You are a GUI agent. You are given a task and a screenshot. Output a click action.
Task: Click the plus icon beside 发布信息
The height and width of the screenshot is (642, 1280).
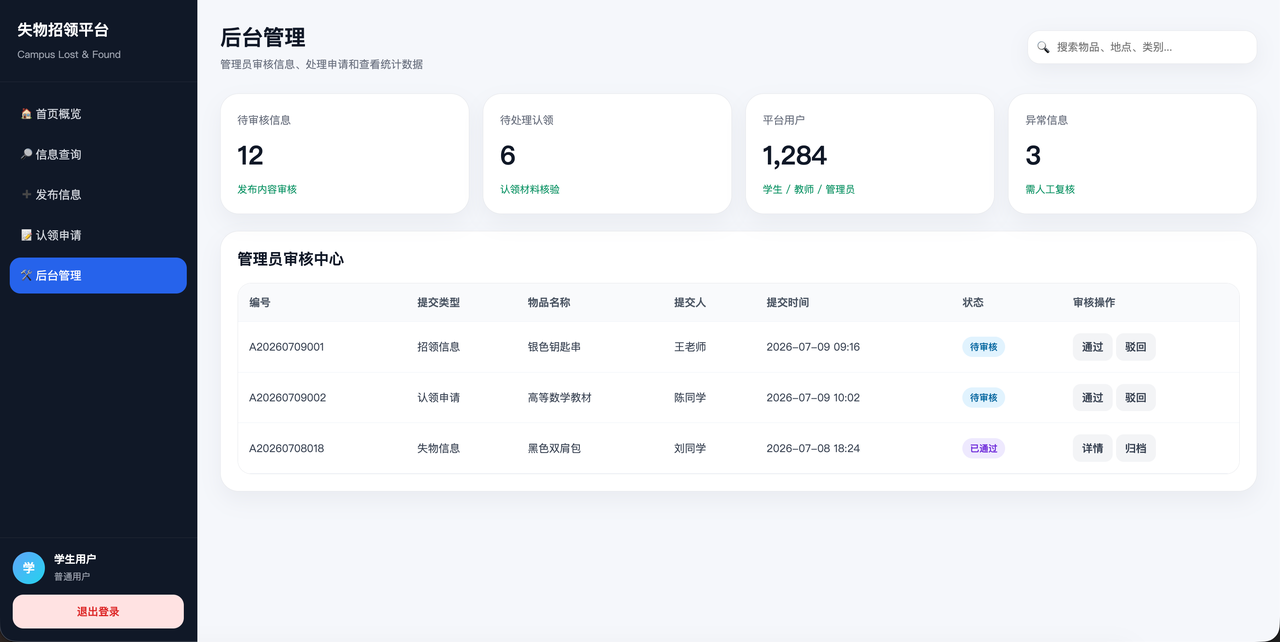(x=26, y=195)
